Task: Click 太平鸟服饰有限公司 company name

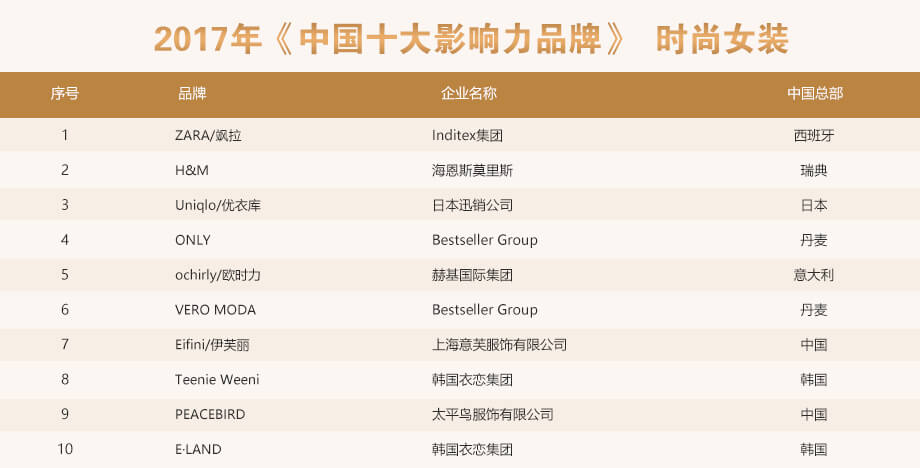Action: point(493,414)
